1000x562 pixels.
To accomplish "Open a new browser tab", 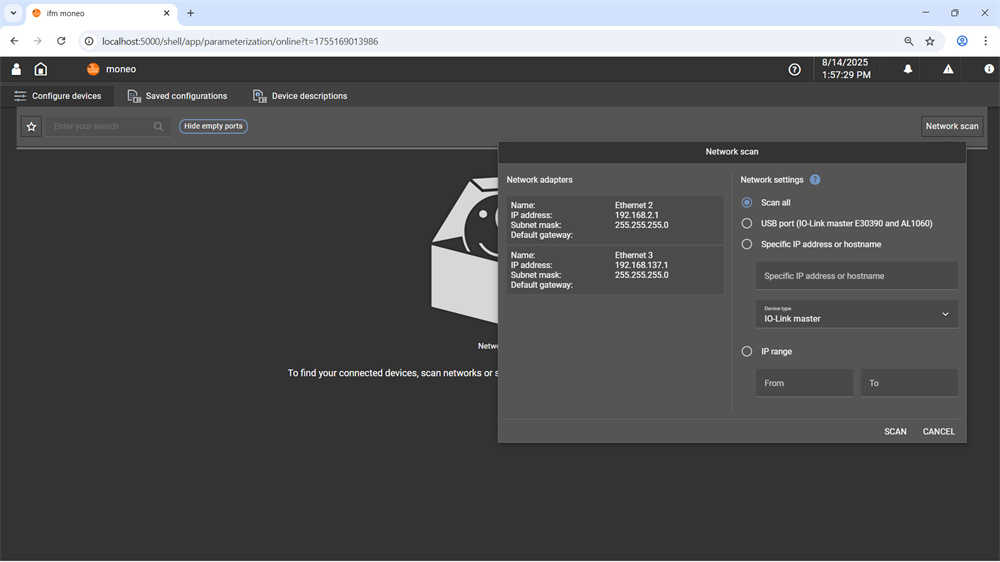I will [190, 13].
